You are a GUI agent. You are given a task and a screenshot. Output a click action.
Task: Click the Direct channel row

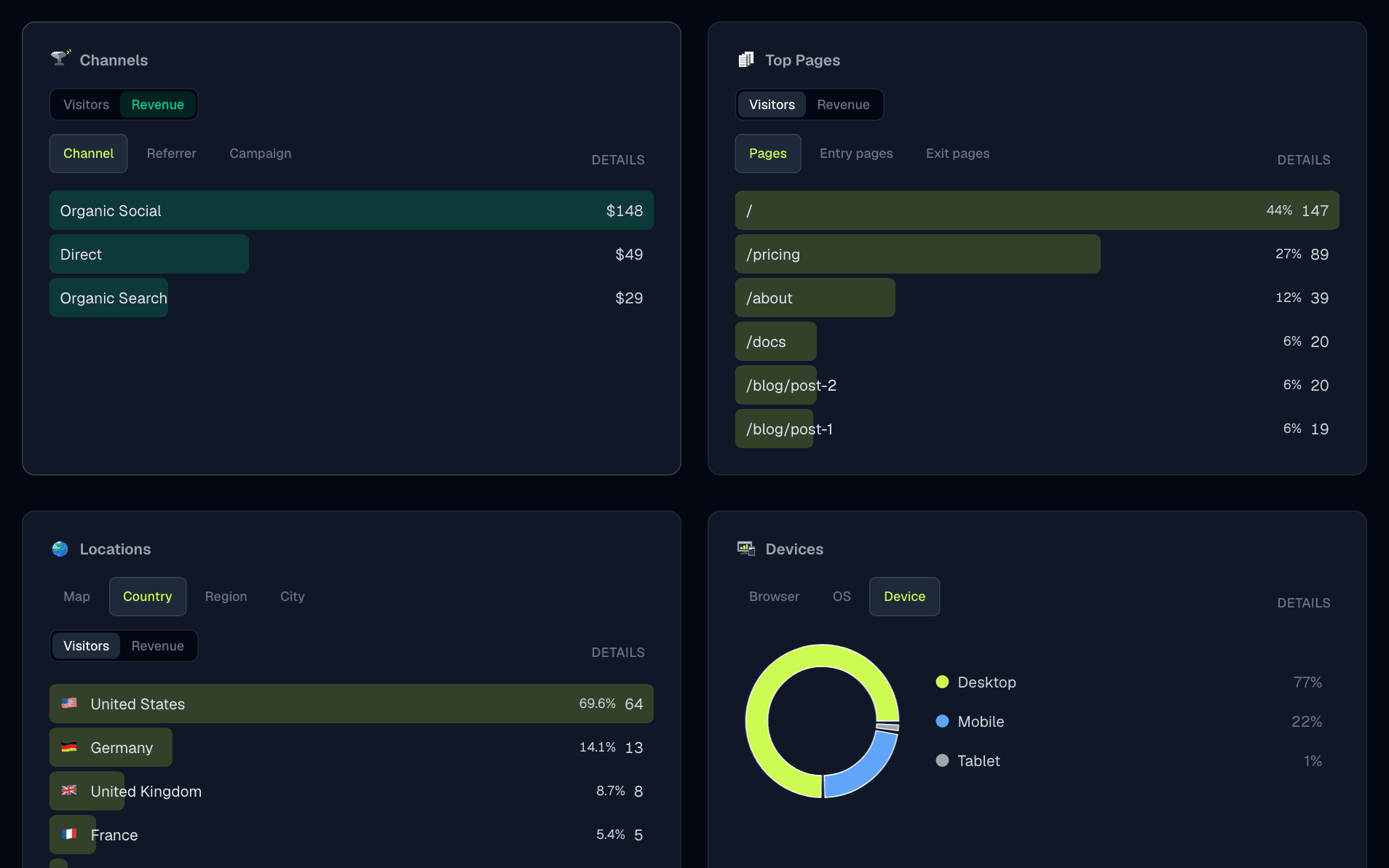(352, 254)
